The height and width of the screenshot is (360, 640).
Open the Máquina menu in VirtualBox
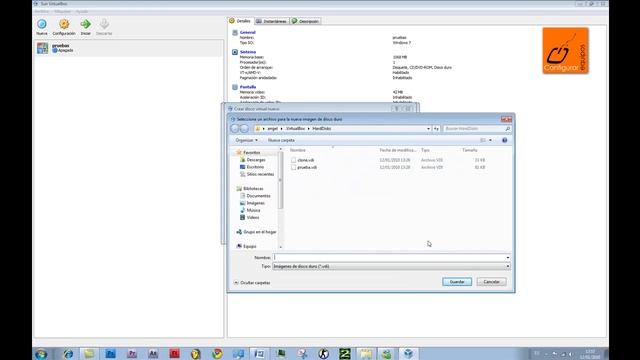pos(62,11)
